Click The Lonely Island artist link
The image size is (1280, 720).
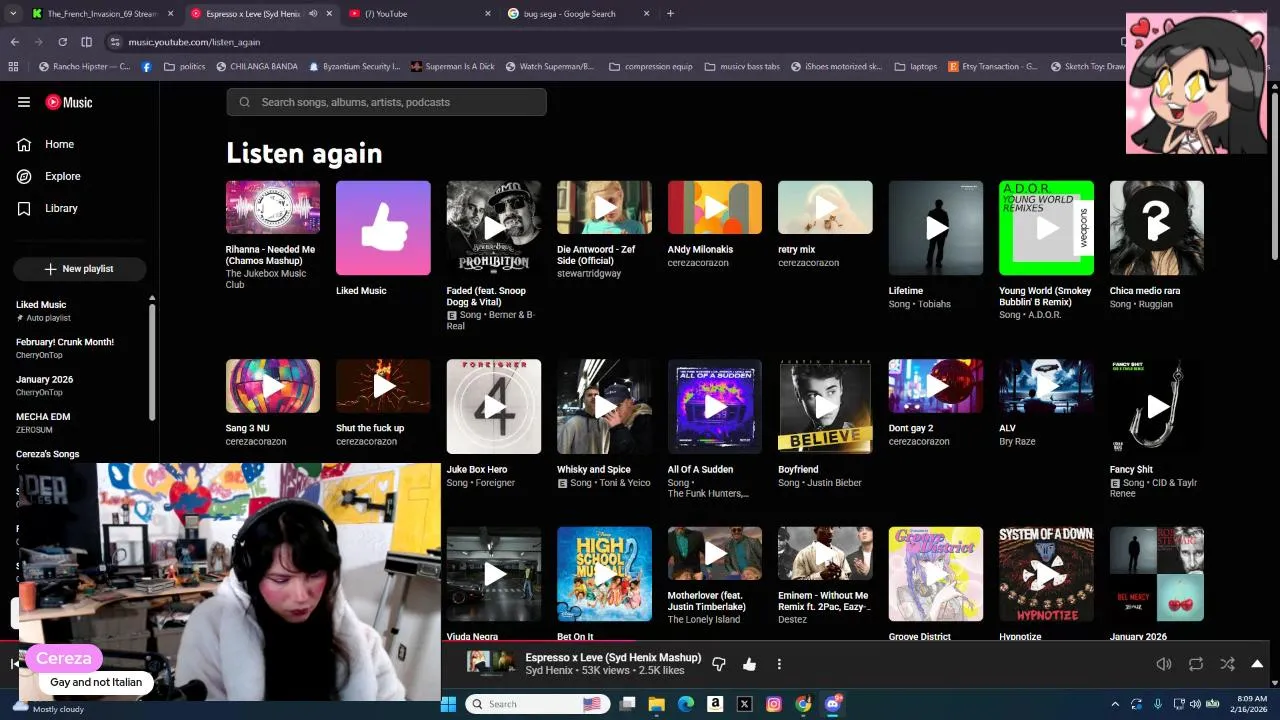coord(704,620)
